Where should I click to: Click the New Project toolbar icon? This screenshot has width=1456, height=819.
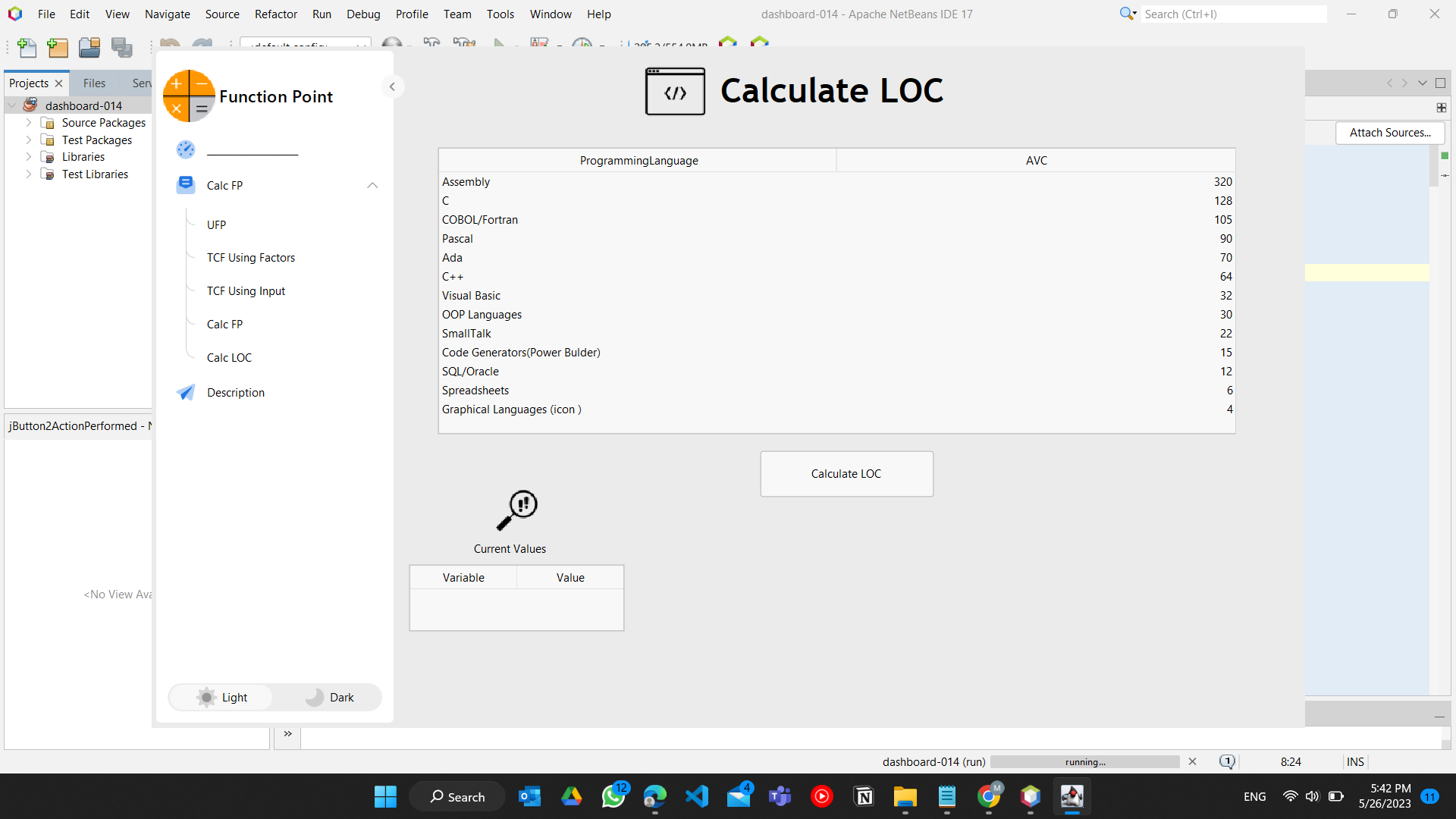(x=58, y=48)
